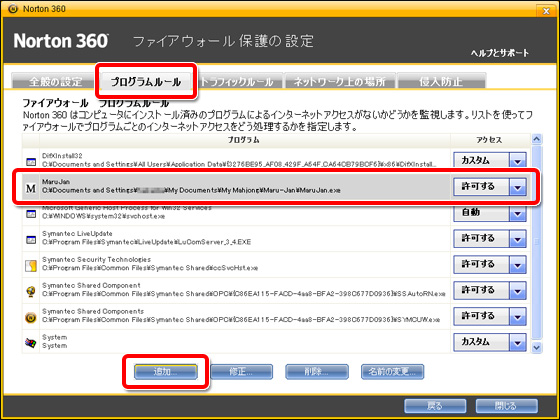This screenshot has height=420, width=560.
Task: Click the program list scrollbar thumb
Action: coord(536,242)
